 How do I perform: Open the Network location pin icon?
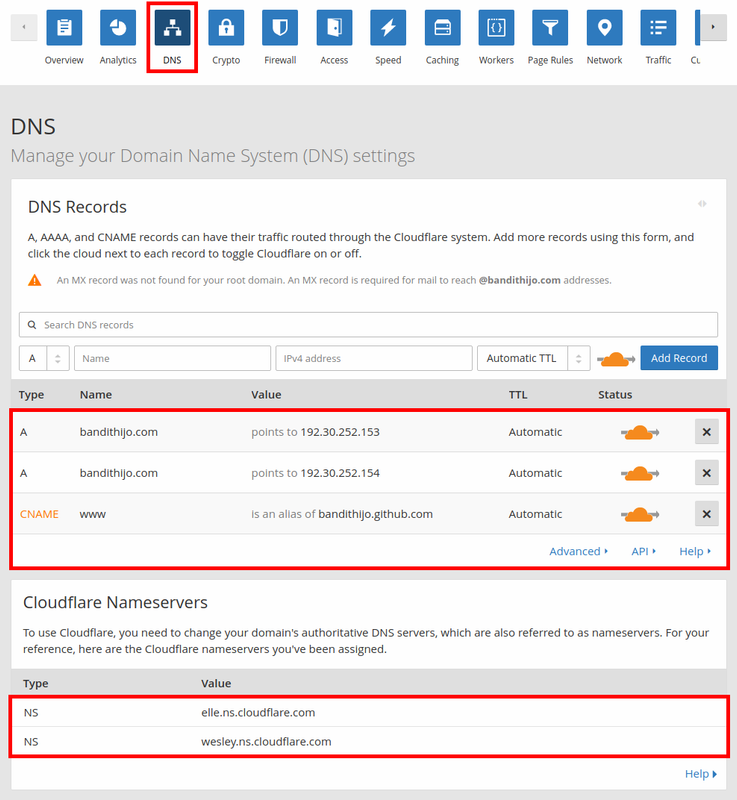click(x=604, y=28)
